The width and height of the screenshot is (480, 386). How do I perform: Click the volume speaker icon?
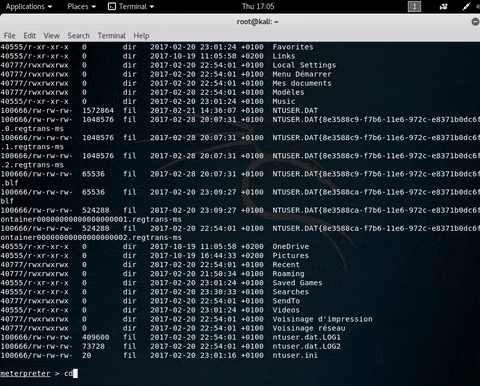[478, 7]
